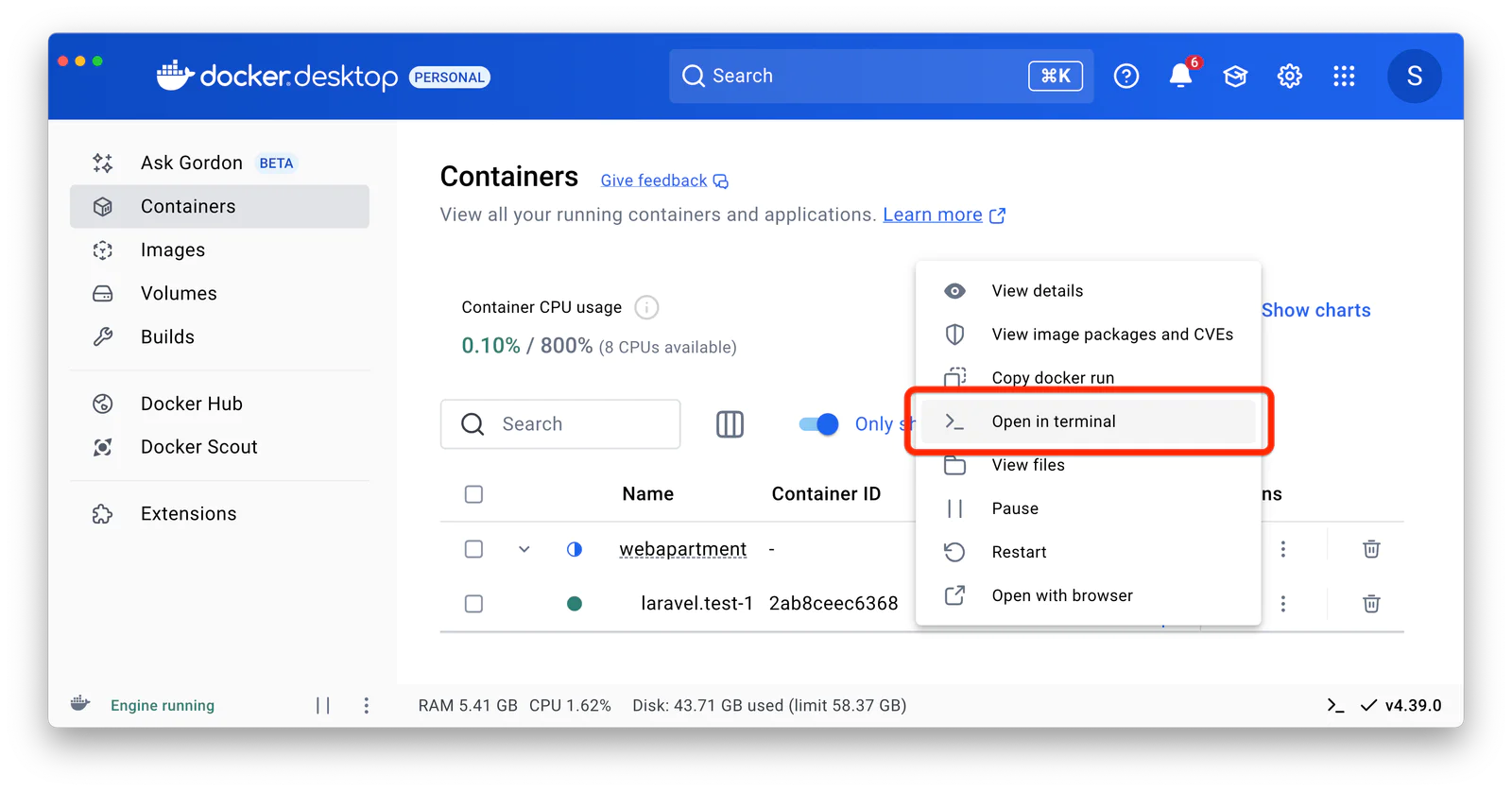Choose Restart in context menu
1512x791 pixels.
coord(1088,552)
